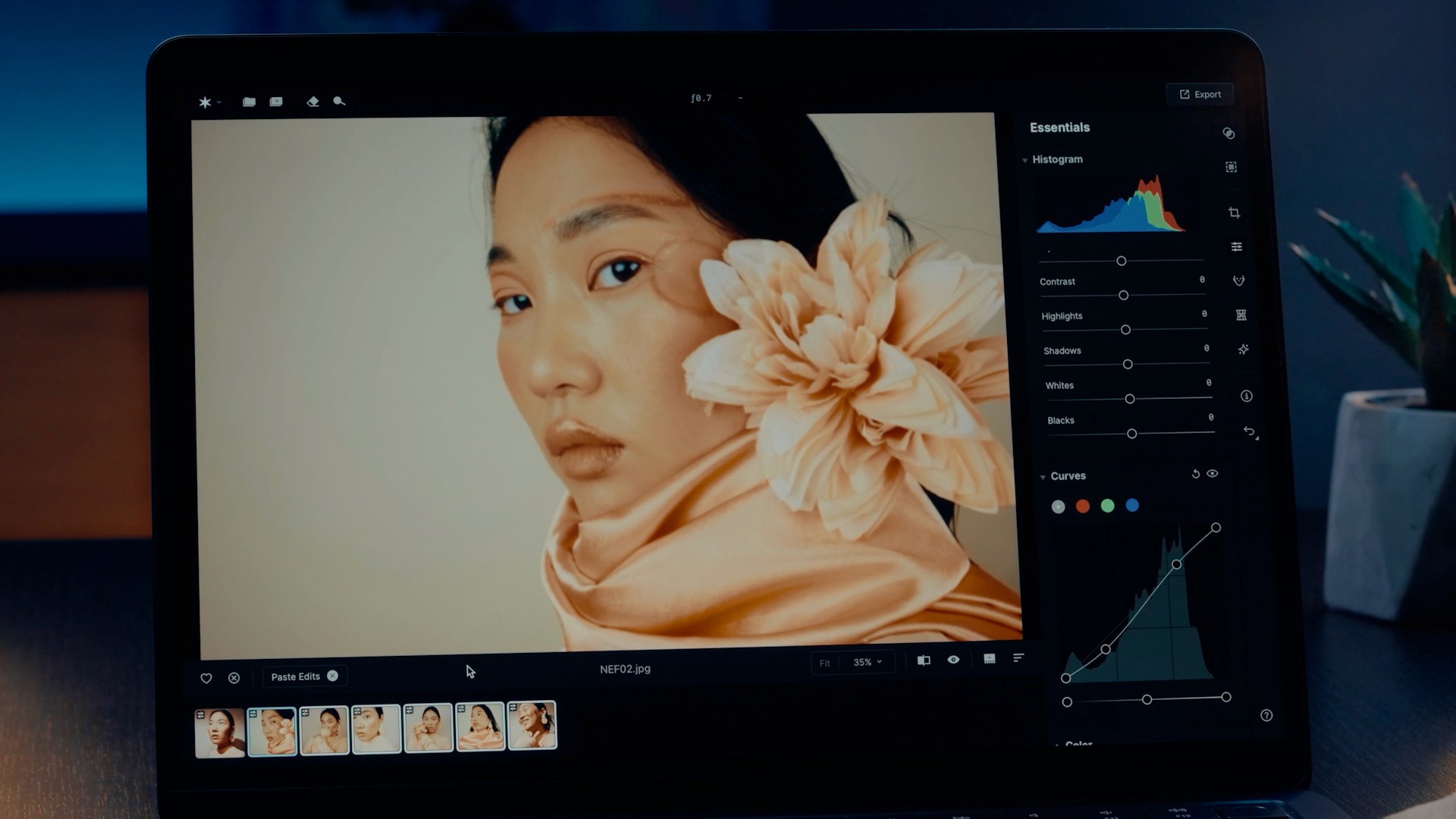The image size is (1456, 819).
Task: Open the adjustments sliders panel icon
Action: pos(1236,247)
